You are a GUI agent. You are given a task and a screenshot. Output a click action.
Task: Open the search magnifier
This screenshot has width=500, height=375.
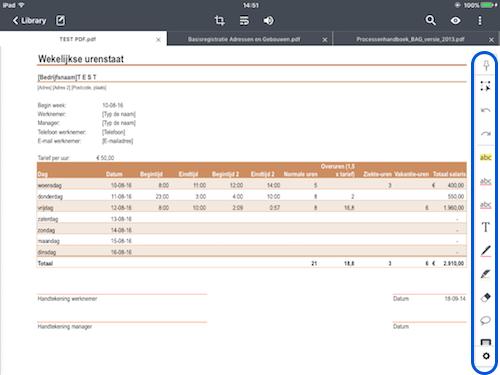430,21
